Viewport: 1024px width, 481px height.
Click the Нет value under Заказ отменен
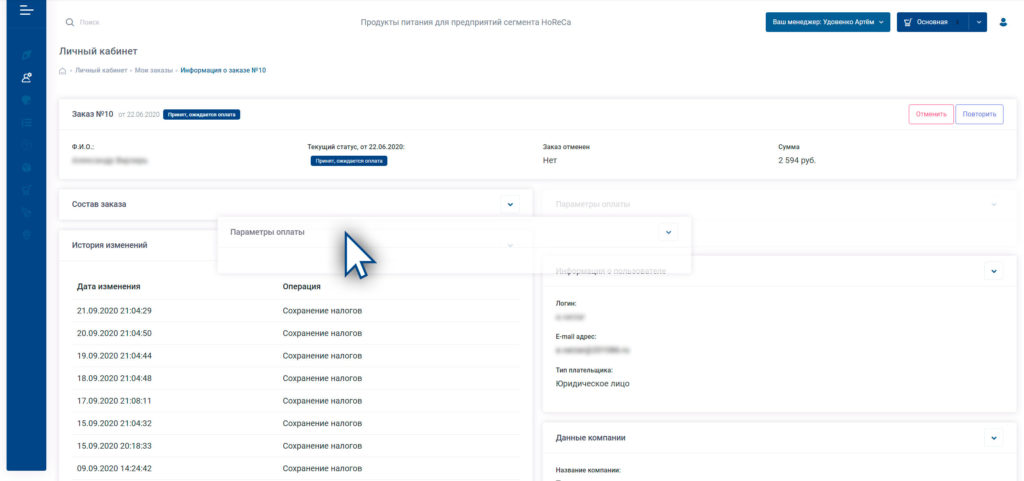[x=549, y=160]
